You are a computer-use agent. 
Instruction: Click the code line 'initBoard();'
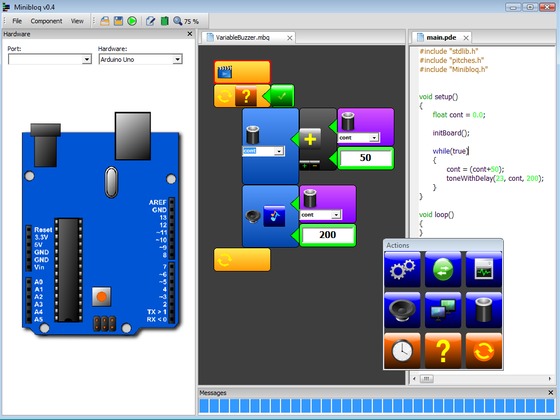[x=451, y=133]
